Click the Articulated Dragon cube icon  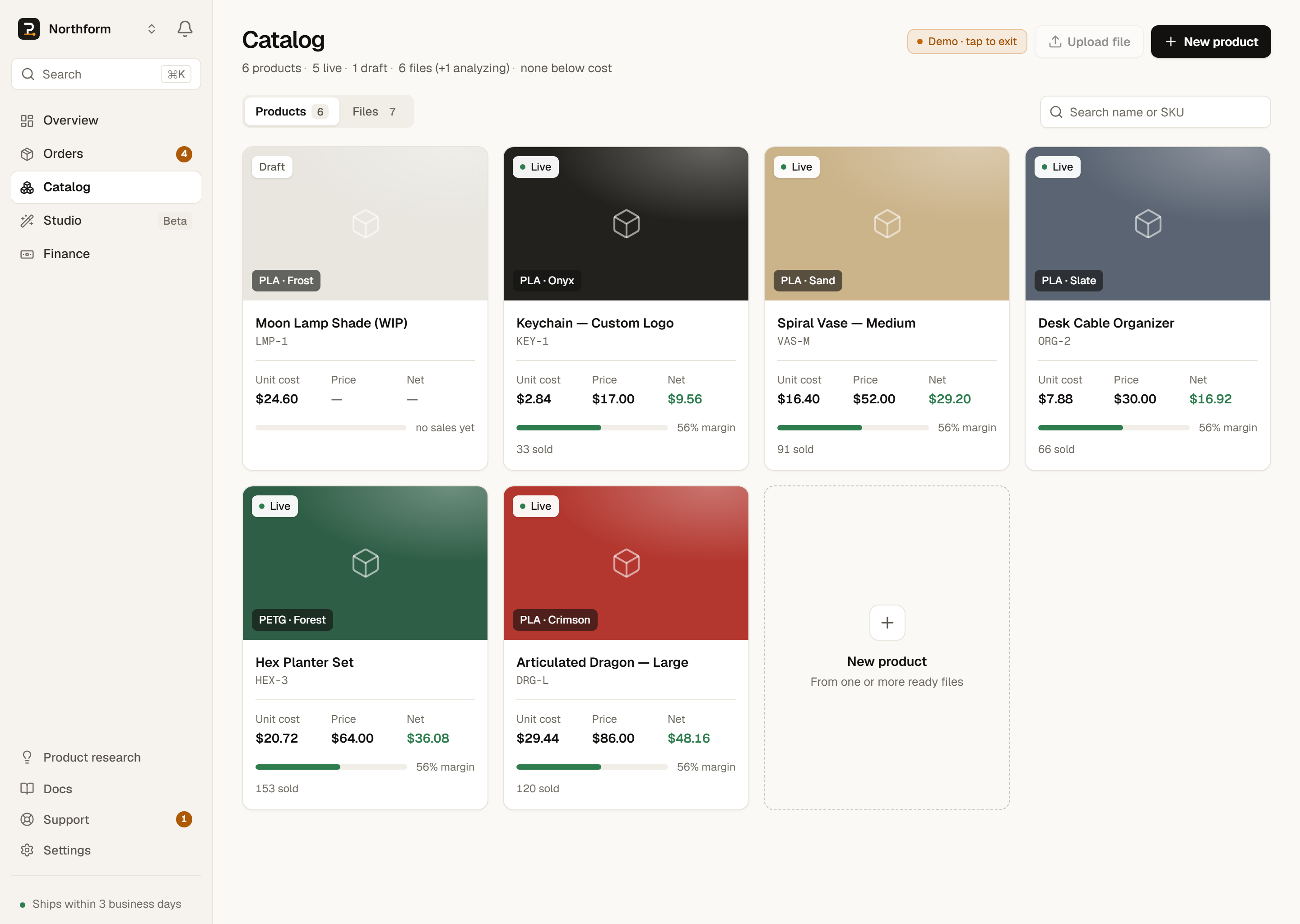click(626, 563)
